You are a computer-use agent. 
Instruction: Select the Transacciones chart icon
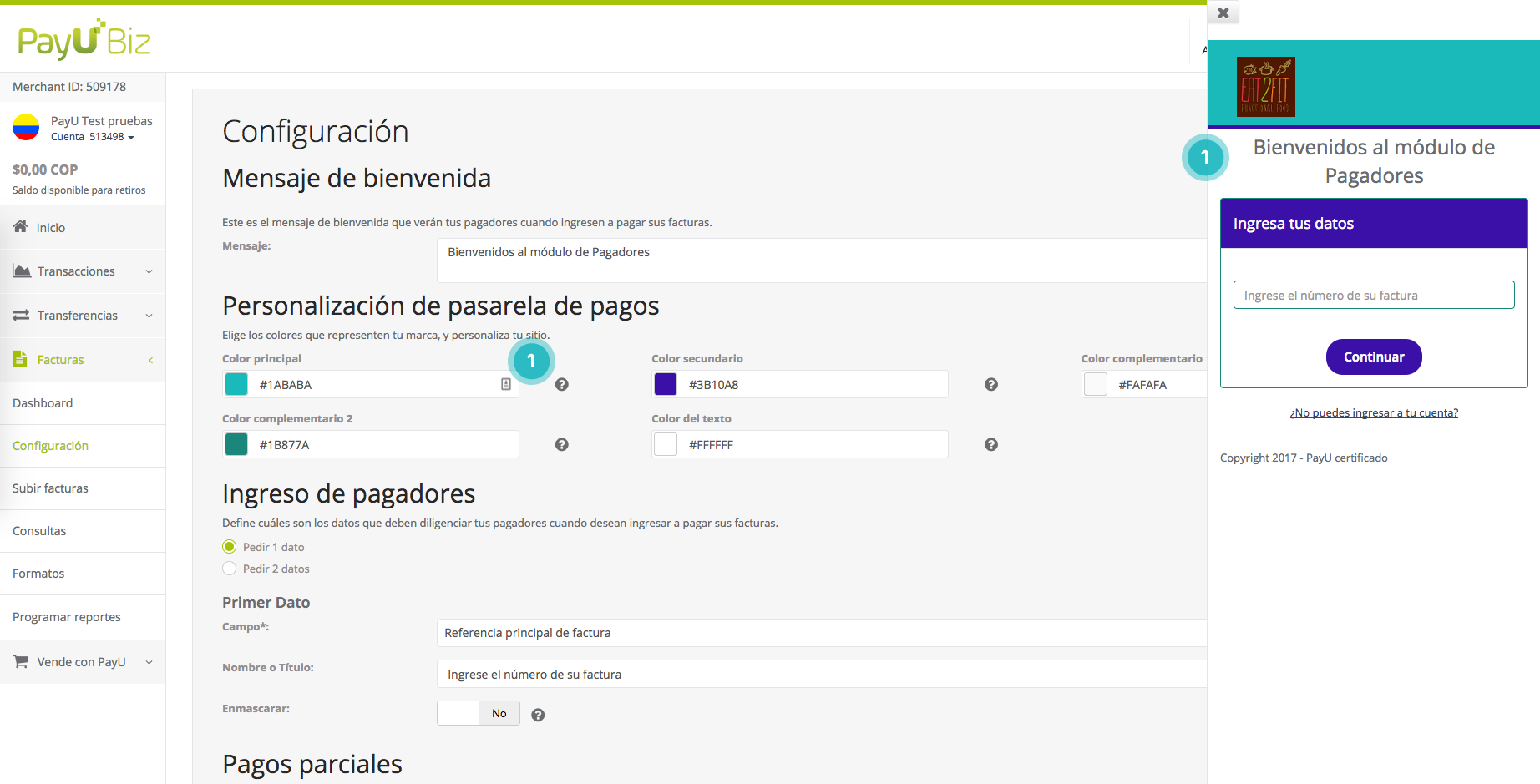coord(20,271)
